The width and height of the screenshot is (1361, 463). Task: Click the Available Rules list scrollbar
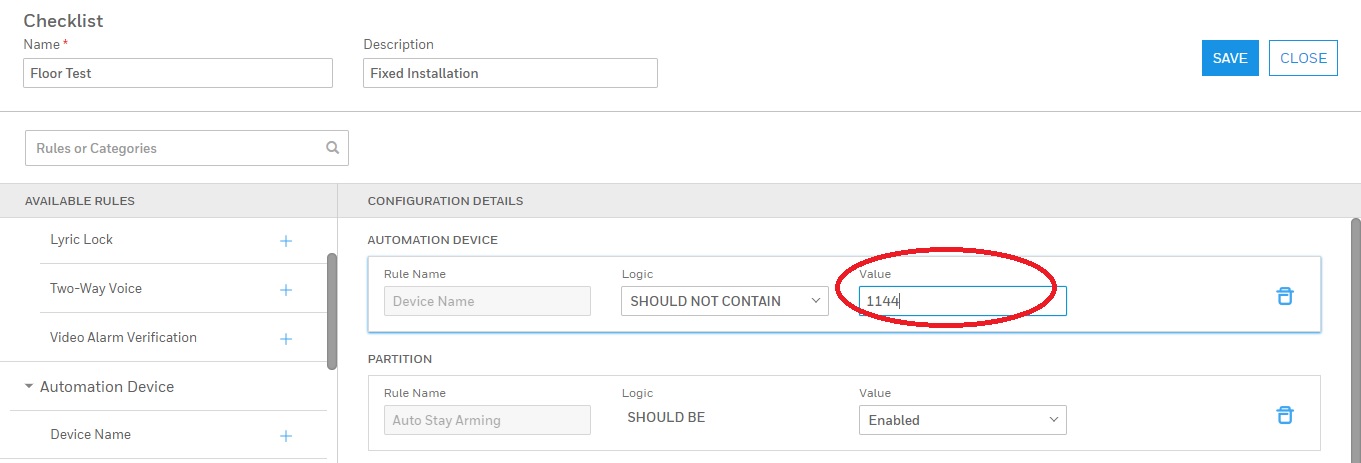(x=332, y=310)
